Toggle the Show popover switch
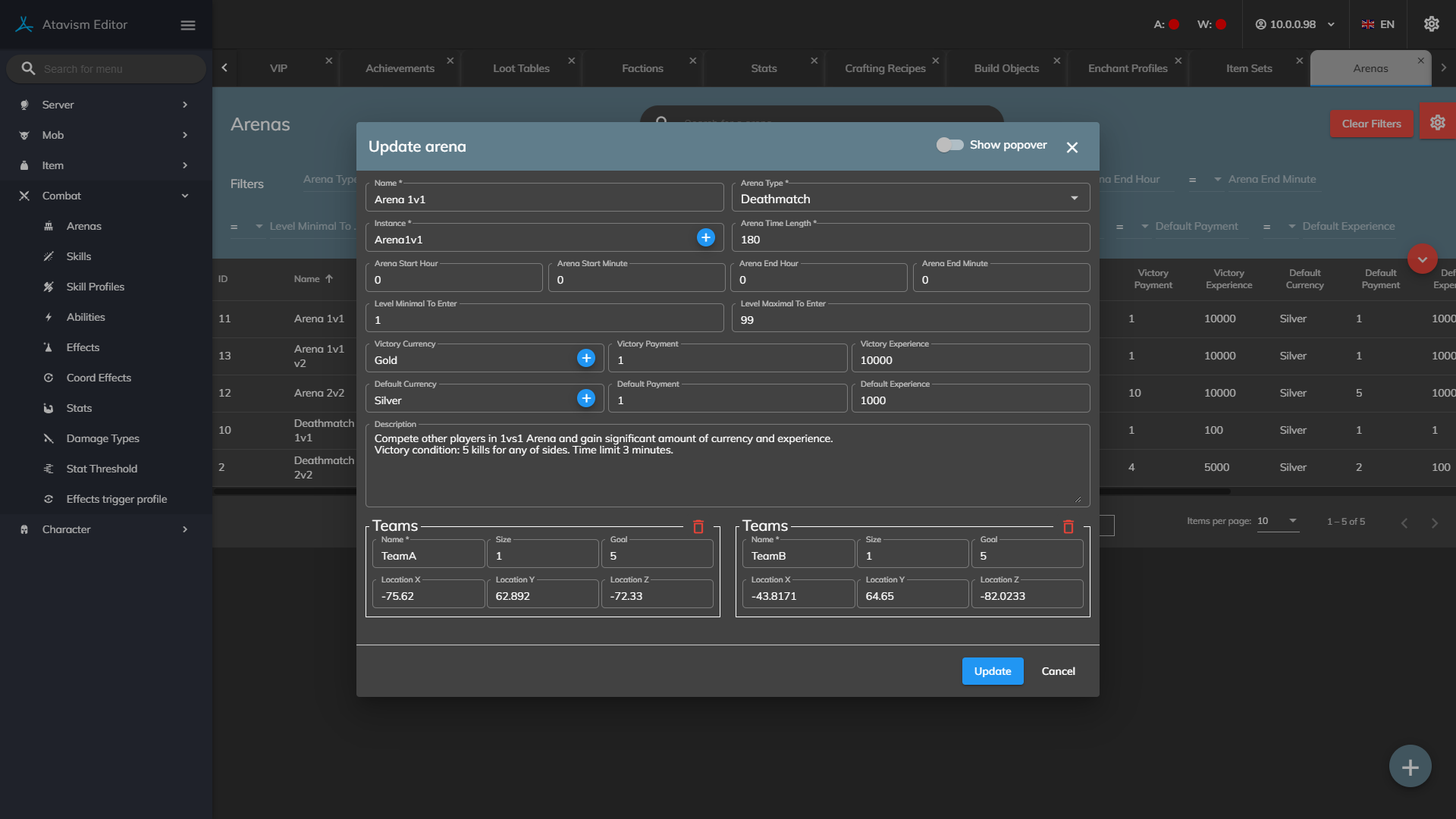The image size is (1456, 819). (x=949, y=145)
